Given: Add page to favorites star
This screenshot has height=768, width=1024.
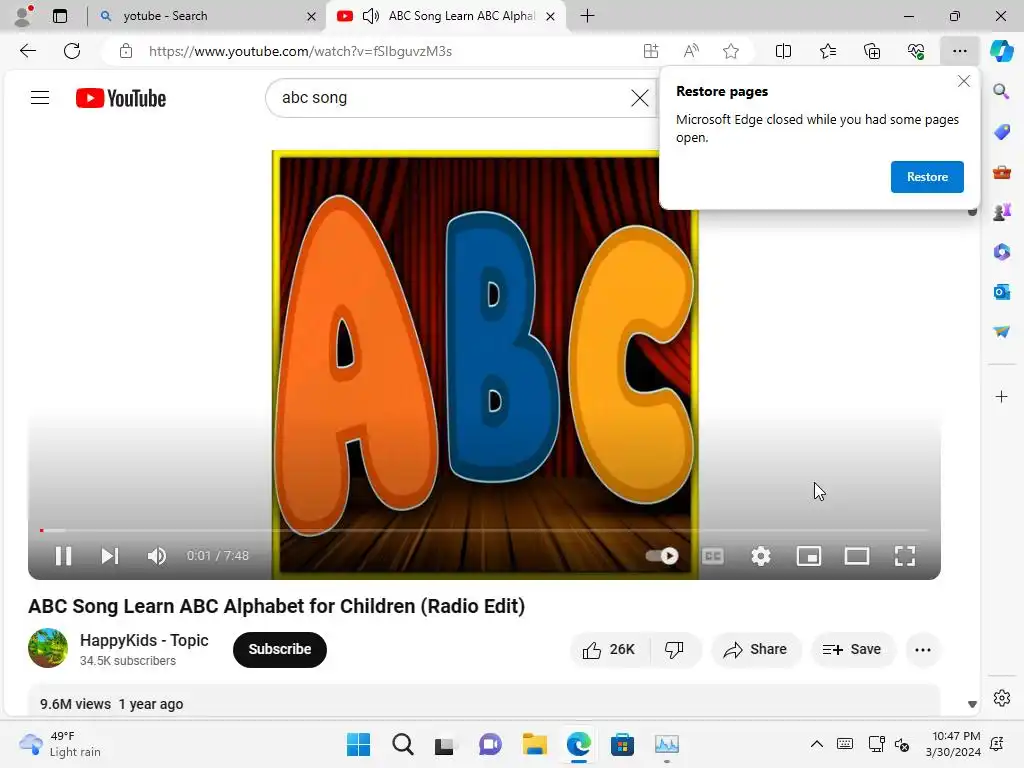Looking at the screenshot, I should [x=731, y=51].
